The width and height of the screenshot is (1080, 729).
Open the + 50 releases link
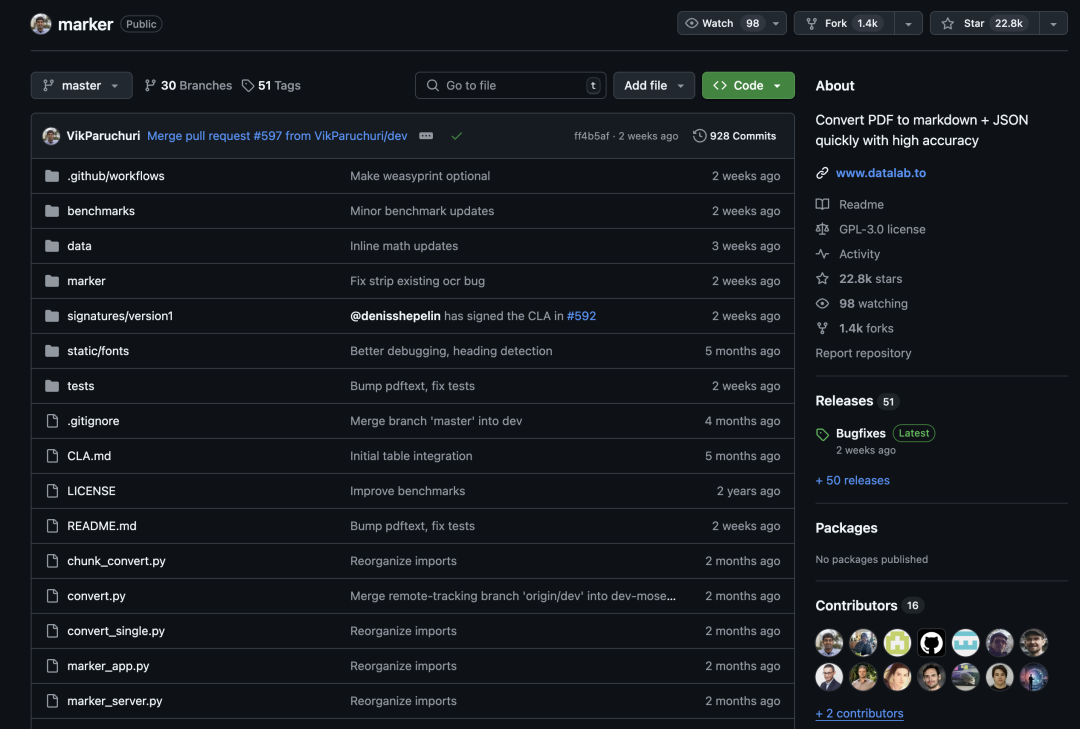[x=853, y=480]
